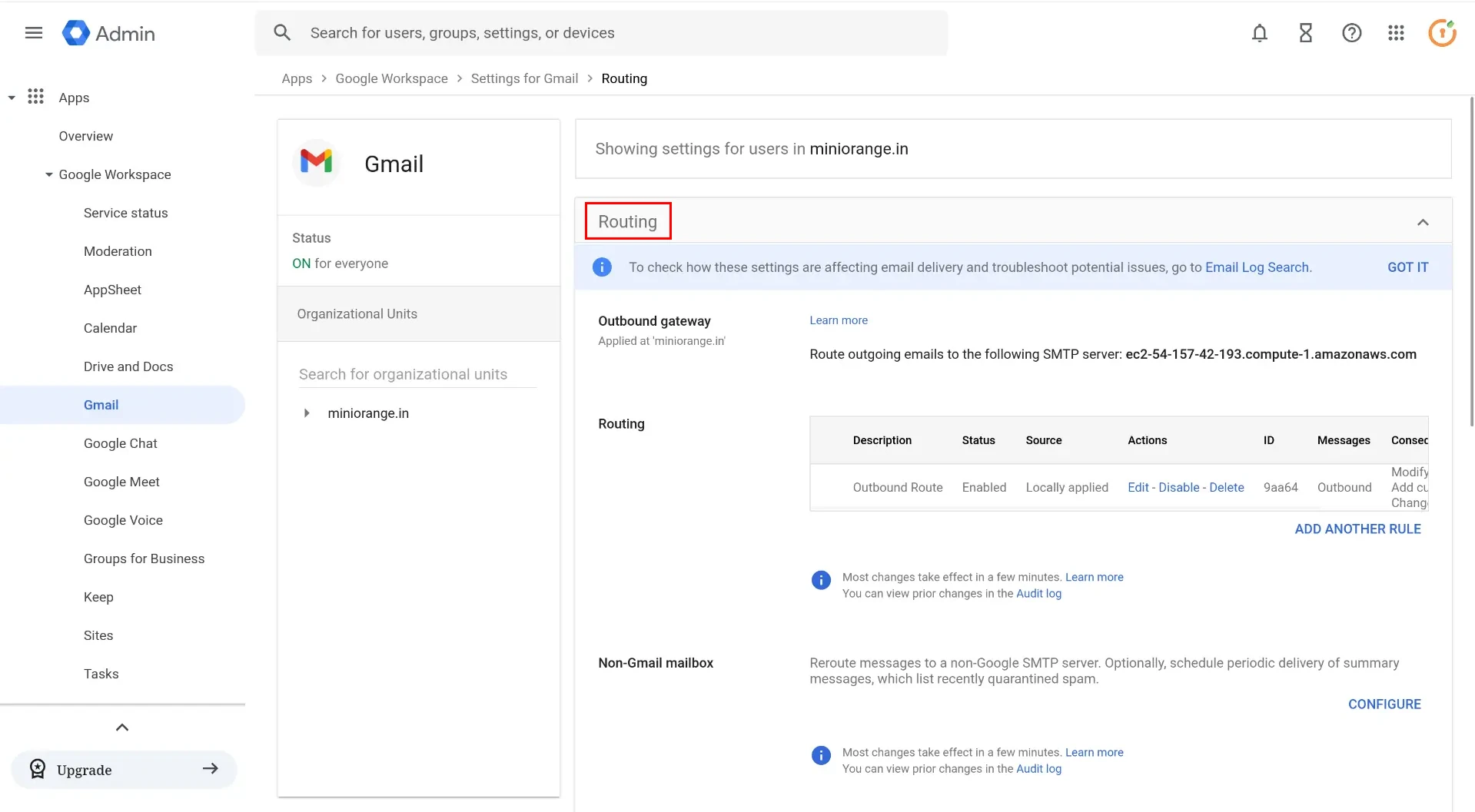Screen dimensions: 1475x812
Task: Open the Google apps grid launcher
Action: (x=1397, y=33)
